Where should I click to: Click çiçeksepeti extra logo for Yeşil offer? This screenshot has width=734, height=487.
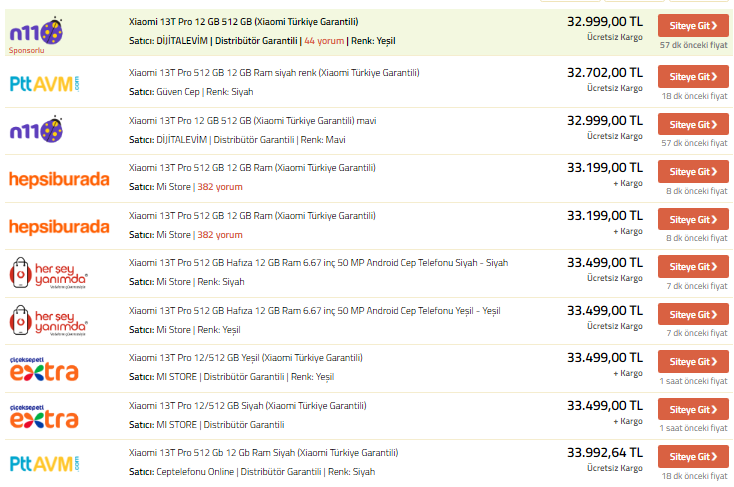(x=44, y=369)
